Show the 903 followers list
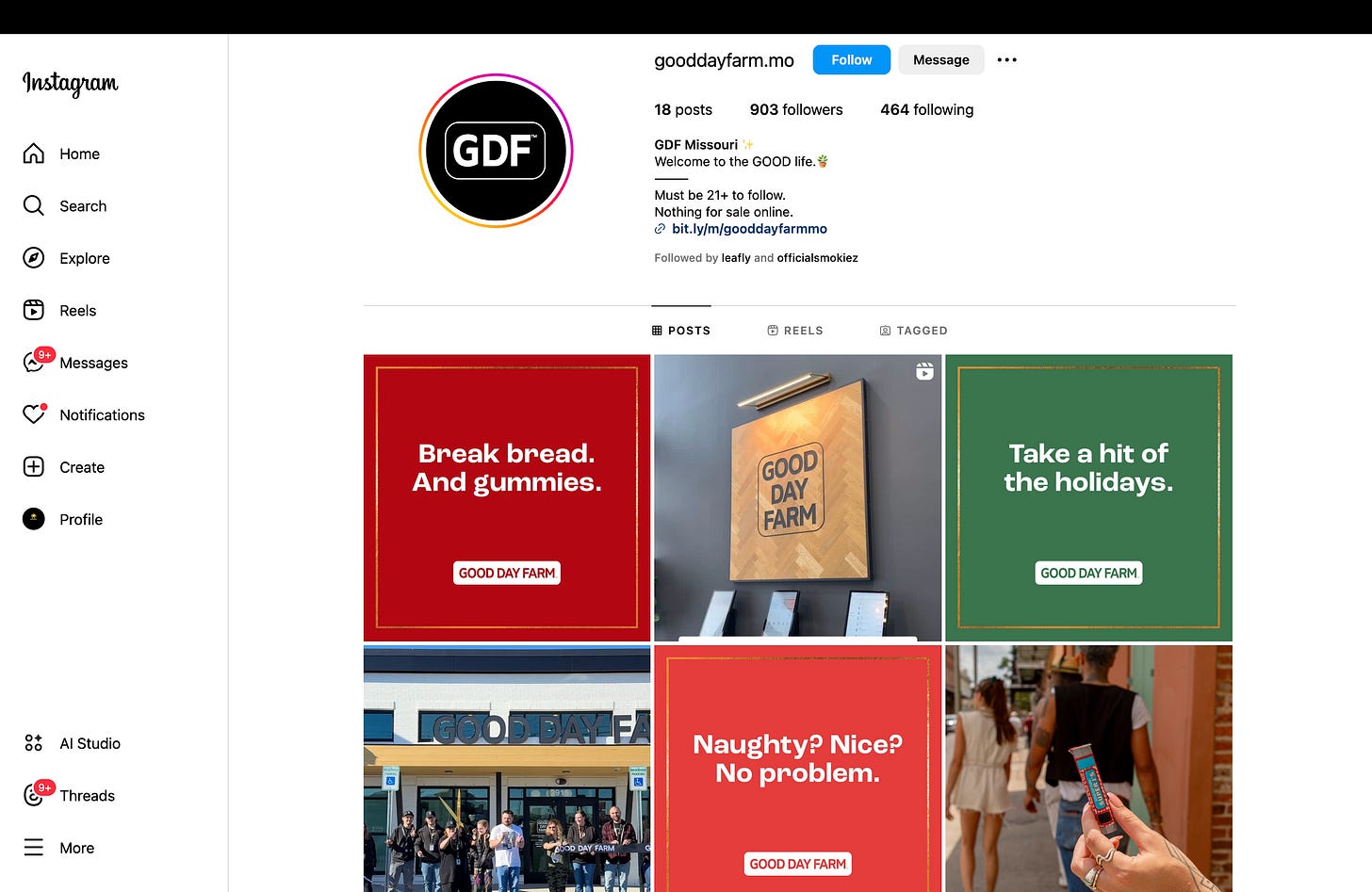 tap(796, 109)
